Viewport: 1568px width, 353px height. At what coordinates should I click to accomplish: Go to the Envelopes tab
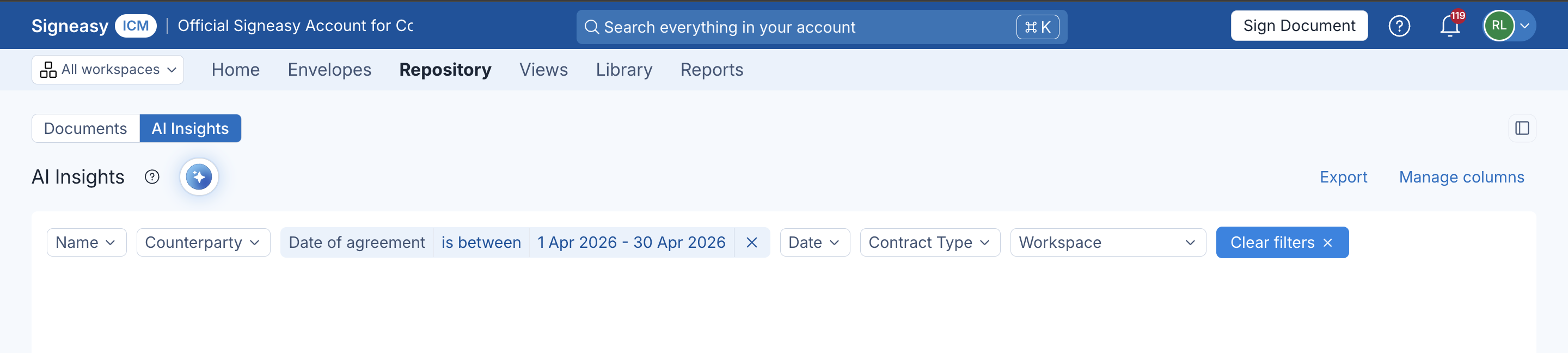click(x=329, y=69)
